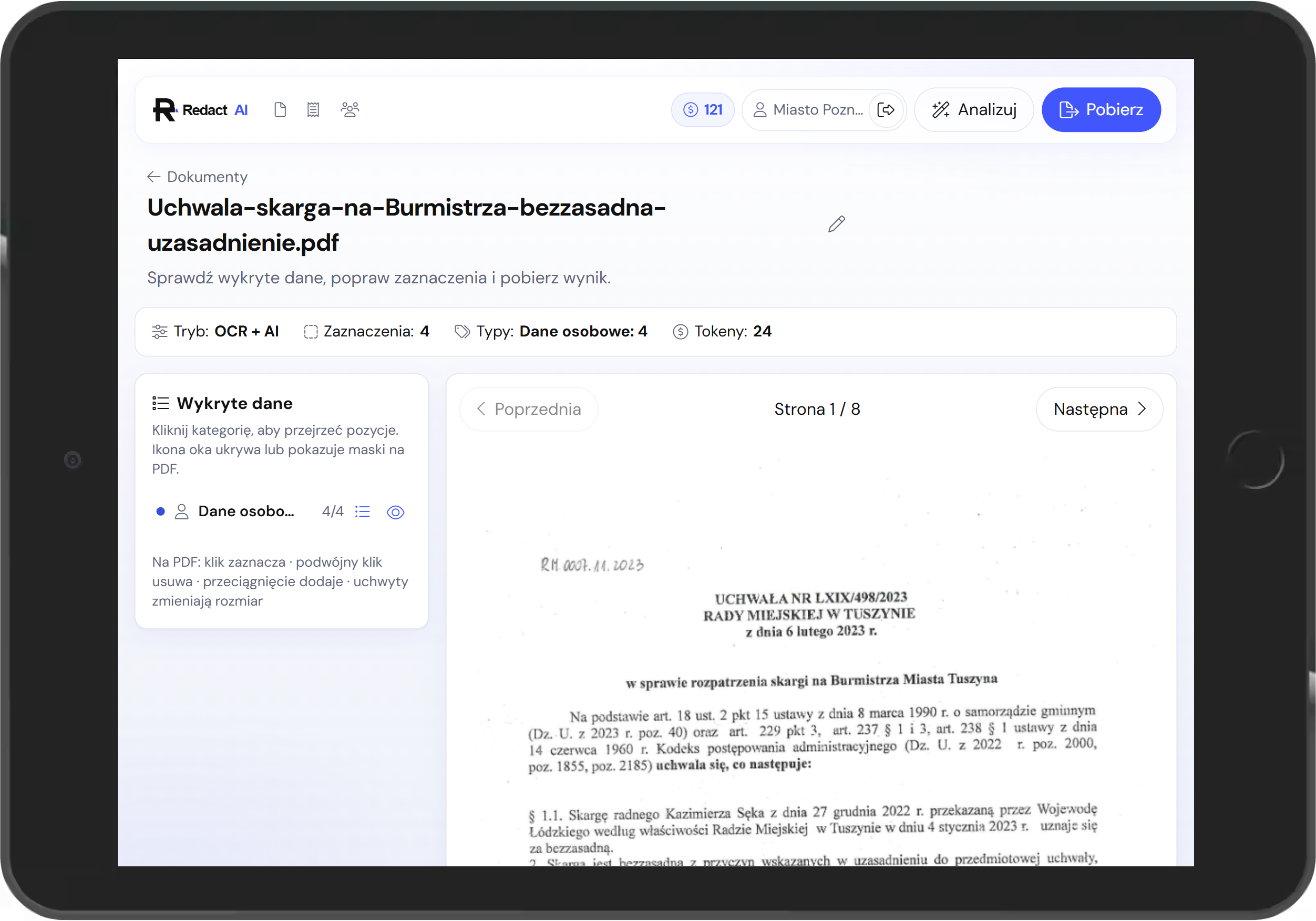The height and width of the screenshot is (921, 1316).
Task: Download result with Pobierz button
Action: coord(1101,109)
